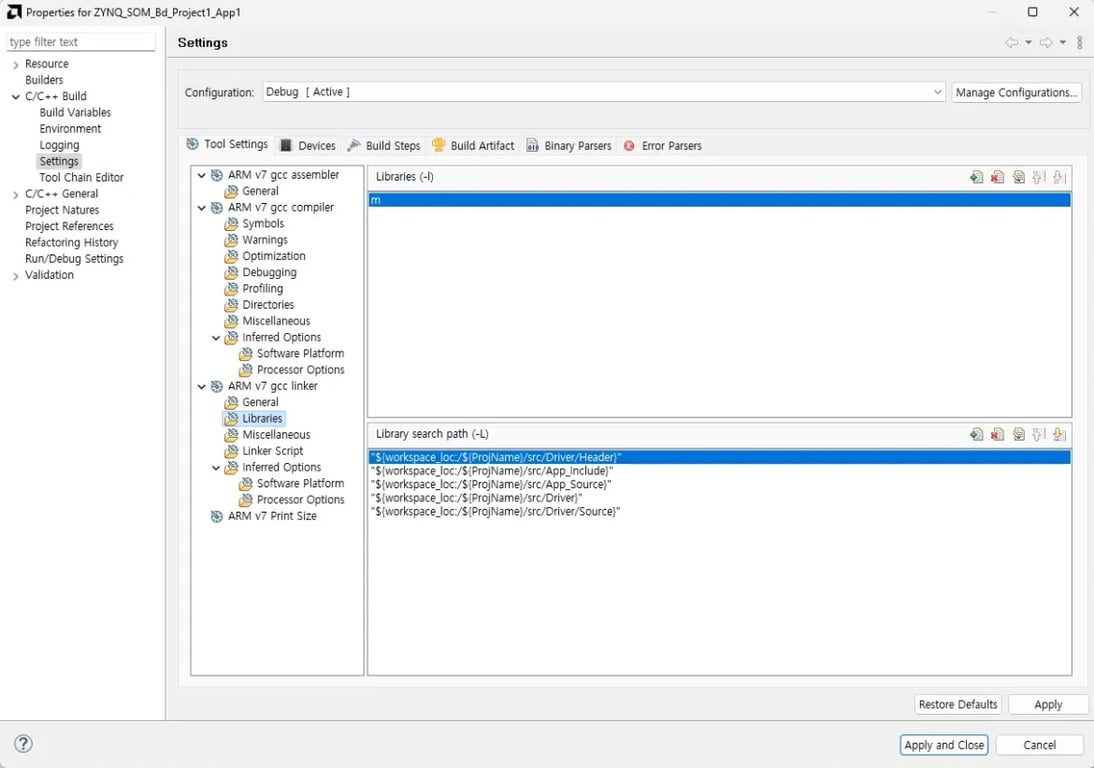Viewport: 1094px width, 768px height.
Task: Open the Configuration dropdown
Action: point(604,92)
